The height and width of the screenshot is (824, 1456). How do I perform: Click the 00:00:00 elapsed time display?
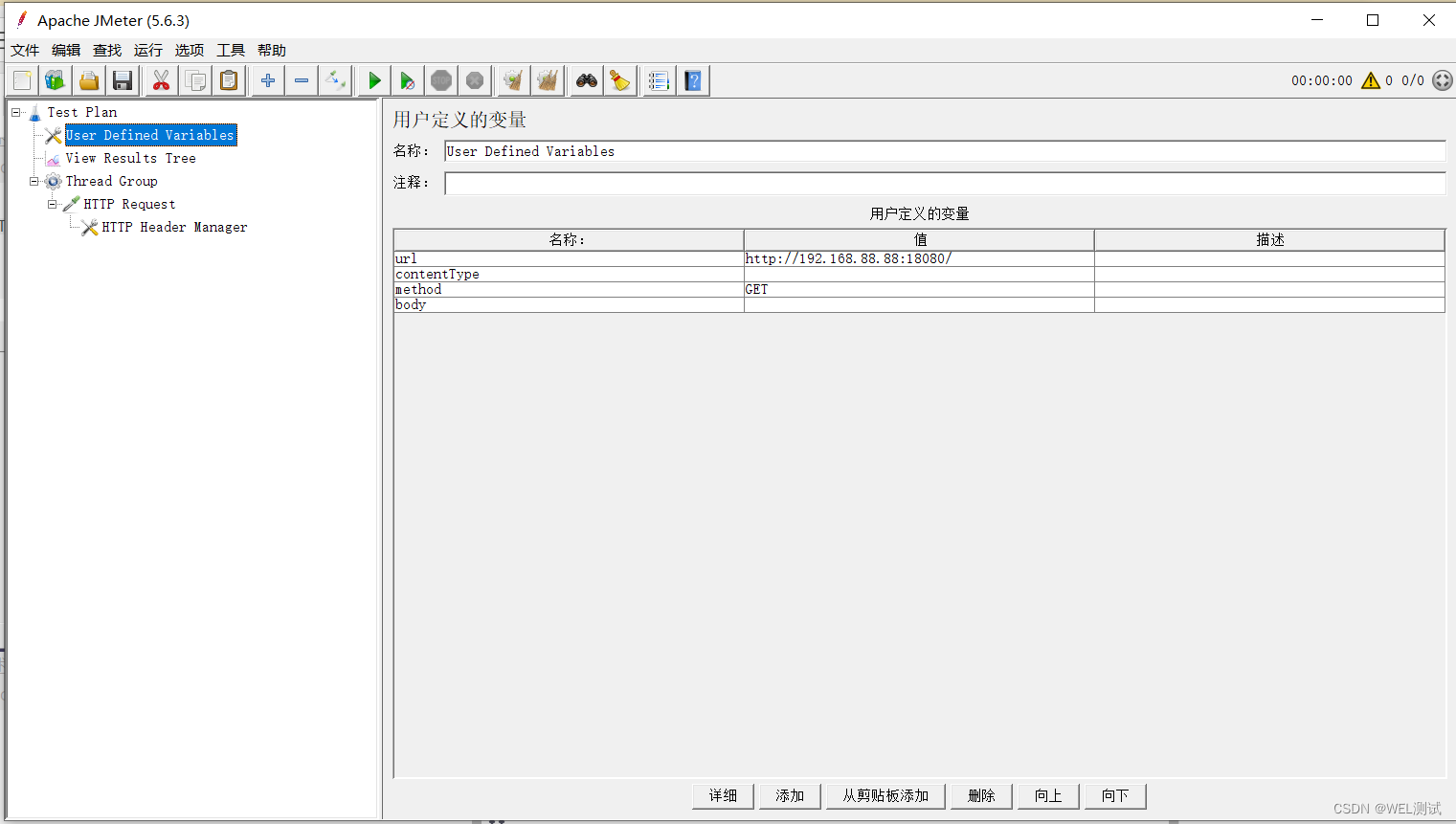point(1322,80)
